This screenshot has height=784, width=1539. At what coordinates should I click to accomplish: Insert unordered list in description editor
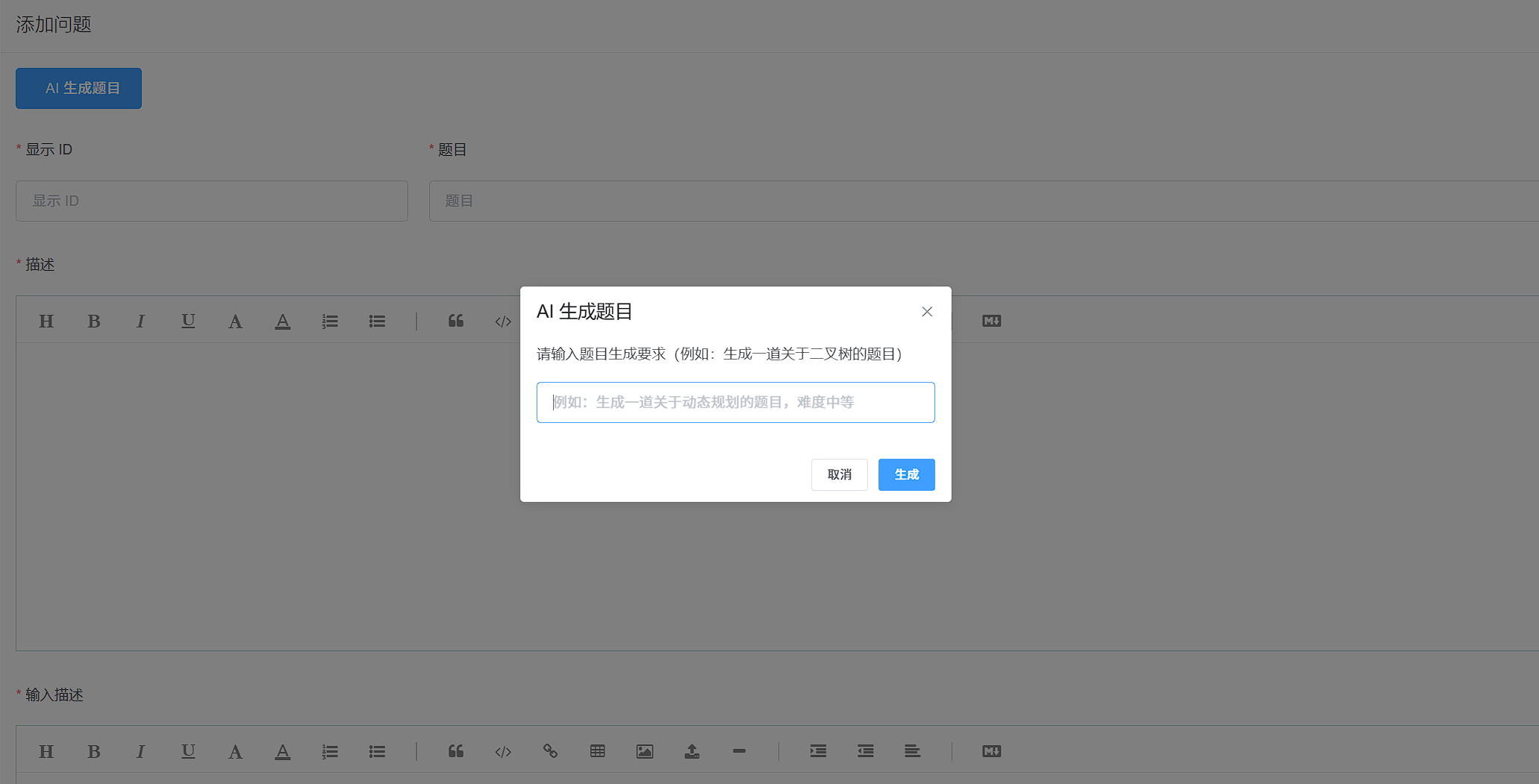[377, 321]
